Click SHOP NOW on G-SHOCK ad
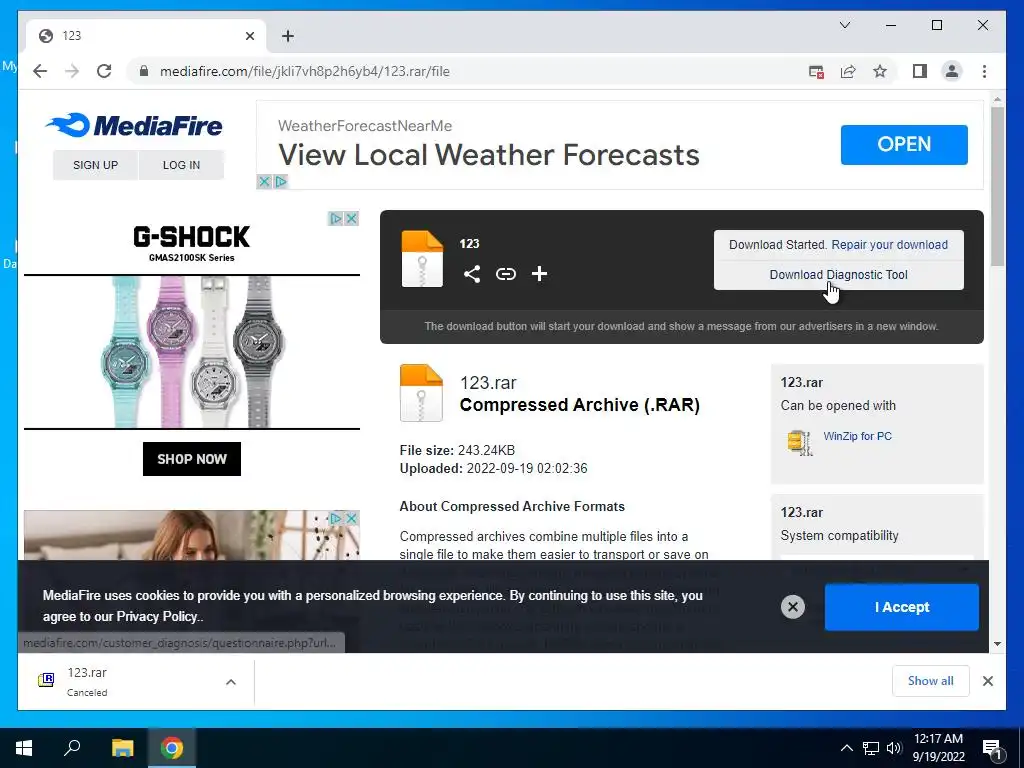 pyautogui.click(x=191, y=458)
